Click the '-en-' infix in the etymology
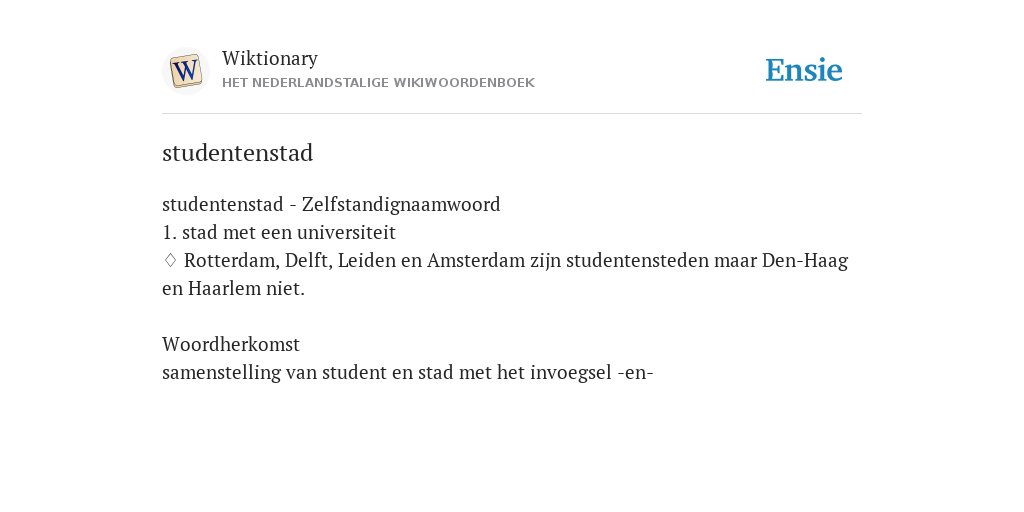 (x=635, y=373)
